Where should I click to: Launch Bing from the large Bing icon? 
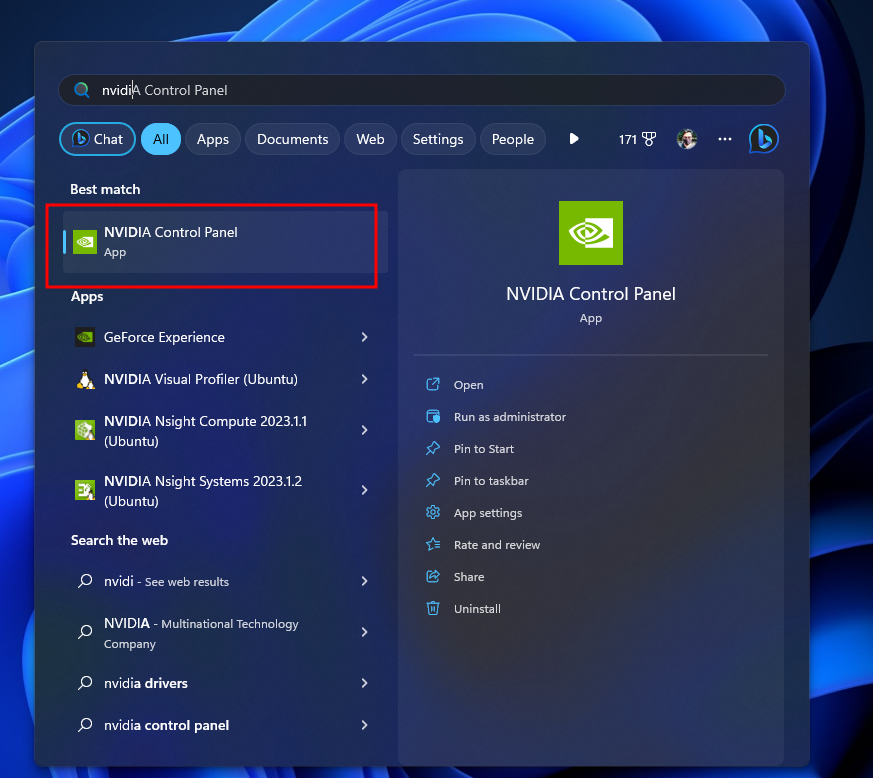coord(763,139)
